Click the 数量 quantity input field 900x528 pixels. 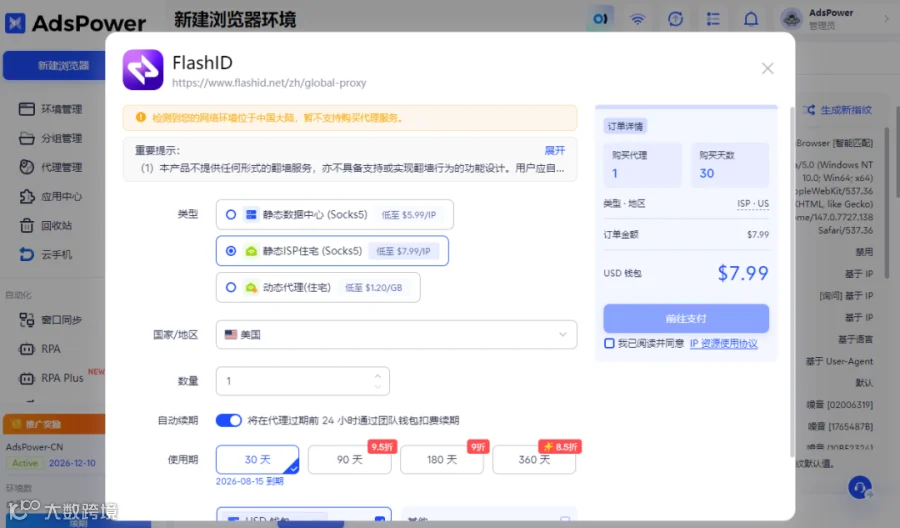pos(302,381)
